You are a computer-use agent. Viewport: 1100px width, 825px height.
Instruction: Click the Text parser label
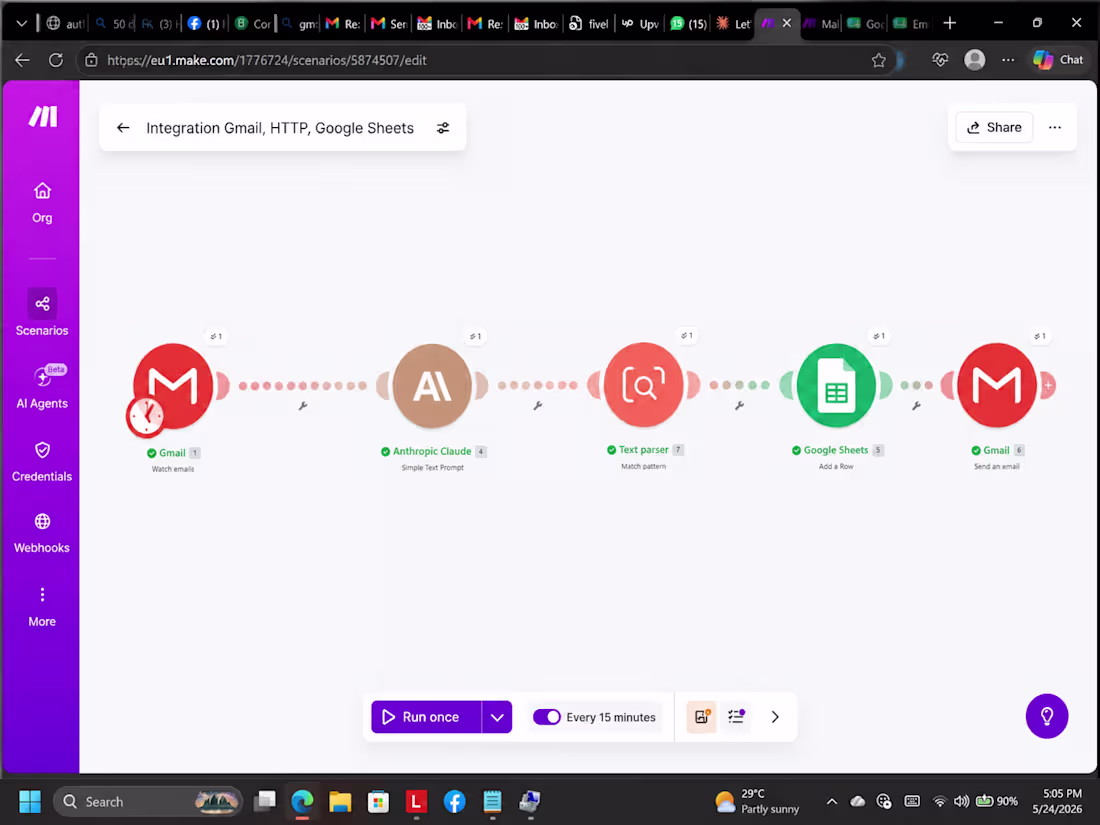pos(643,450)
